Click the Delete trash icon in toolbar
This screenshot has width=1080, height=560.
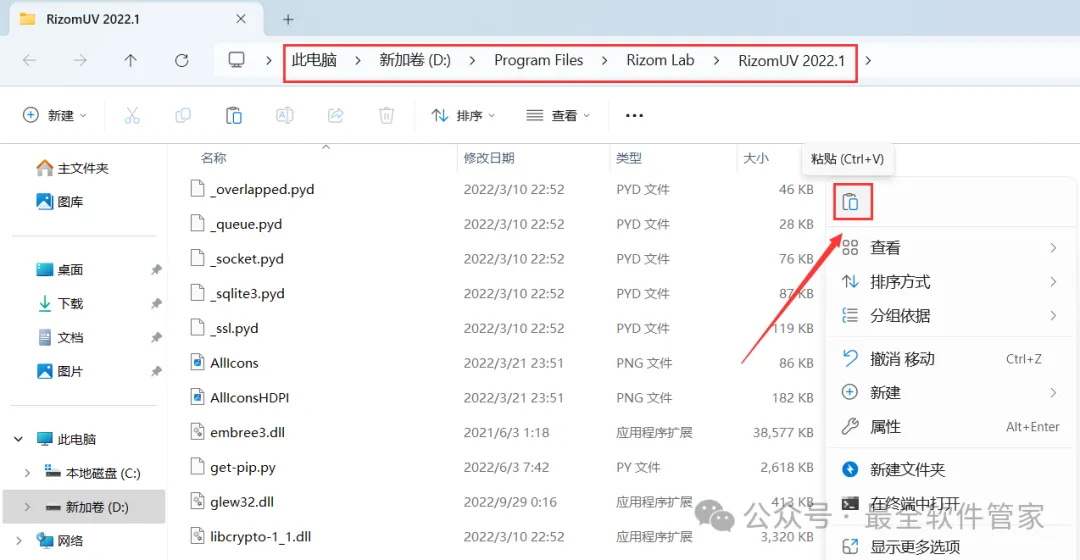386,116
